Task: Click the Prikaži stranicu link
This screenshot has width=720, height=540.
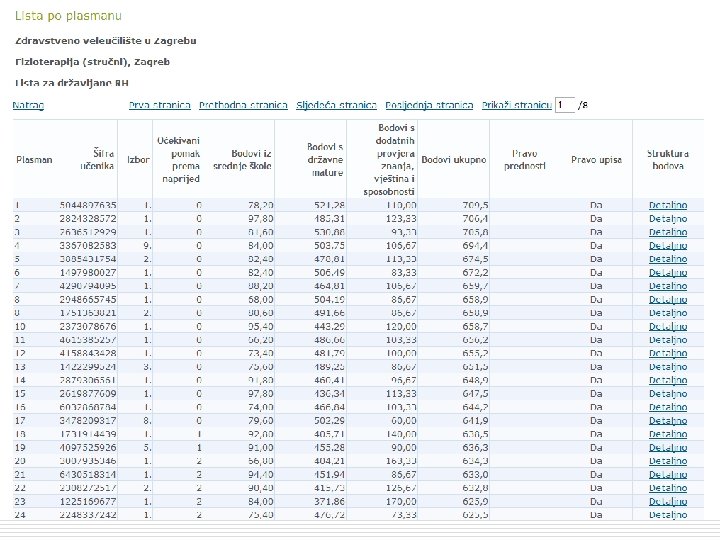Action: [516, 105]
